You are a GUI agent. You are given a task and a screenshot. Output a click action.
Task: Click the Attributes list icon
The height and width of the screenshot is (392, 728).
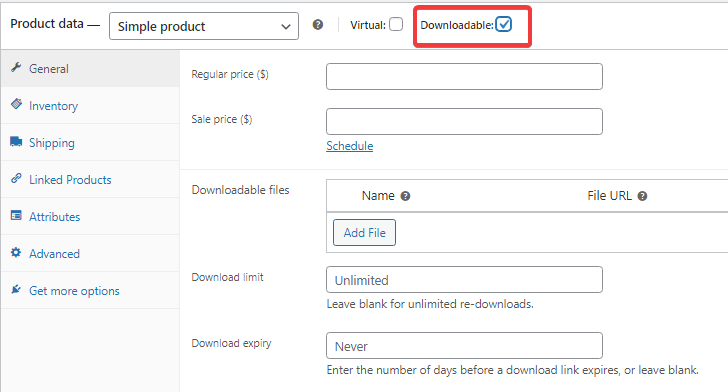click(x=16, y=216)
